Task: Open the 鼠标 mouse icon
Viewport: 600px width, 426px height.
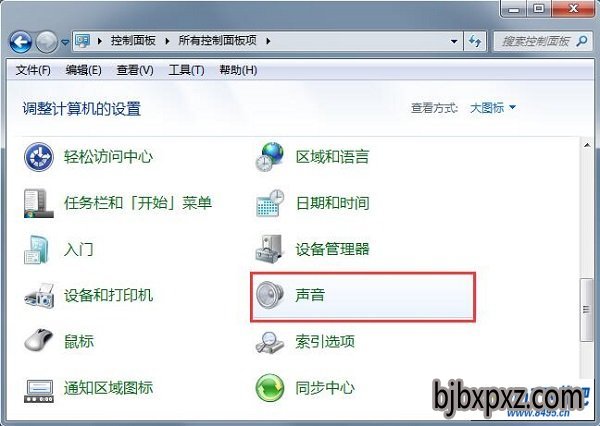Action: click(38, 340)
